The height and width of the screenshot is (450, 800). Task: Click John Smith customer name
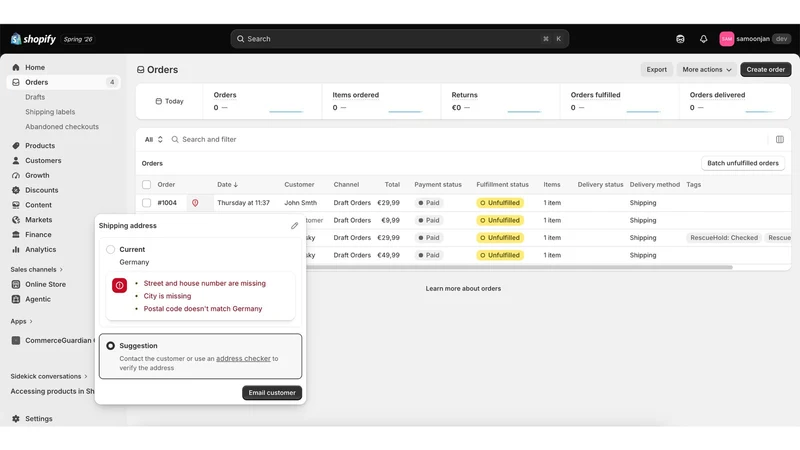[301, 203]
